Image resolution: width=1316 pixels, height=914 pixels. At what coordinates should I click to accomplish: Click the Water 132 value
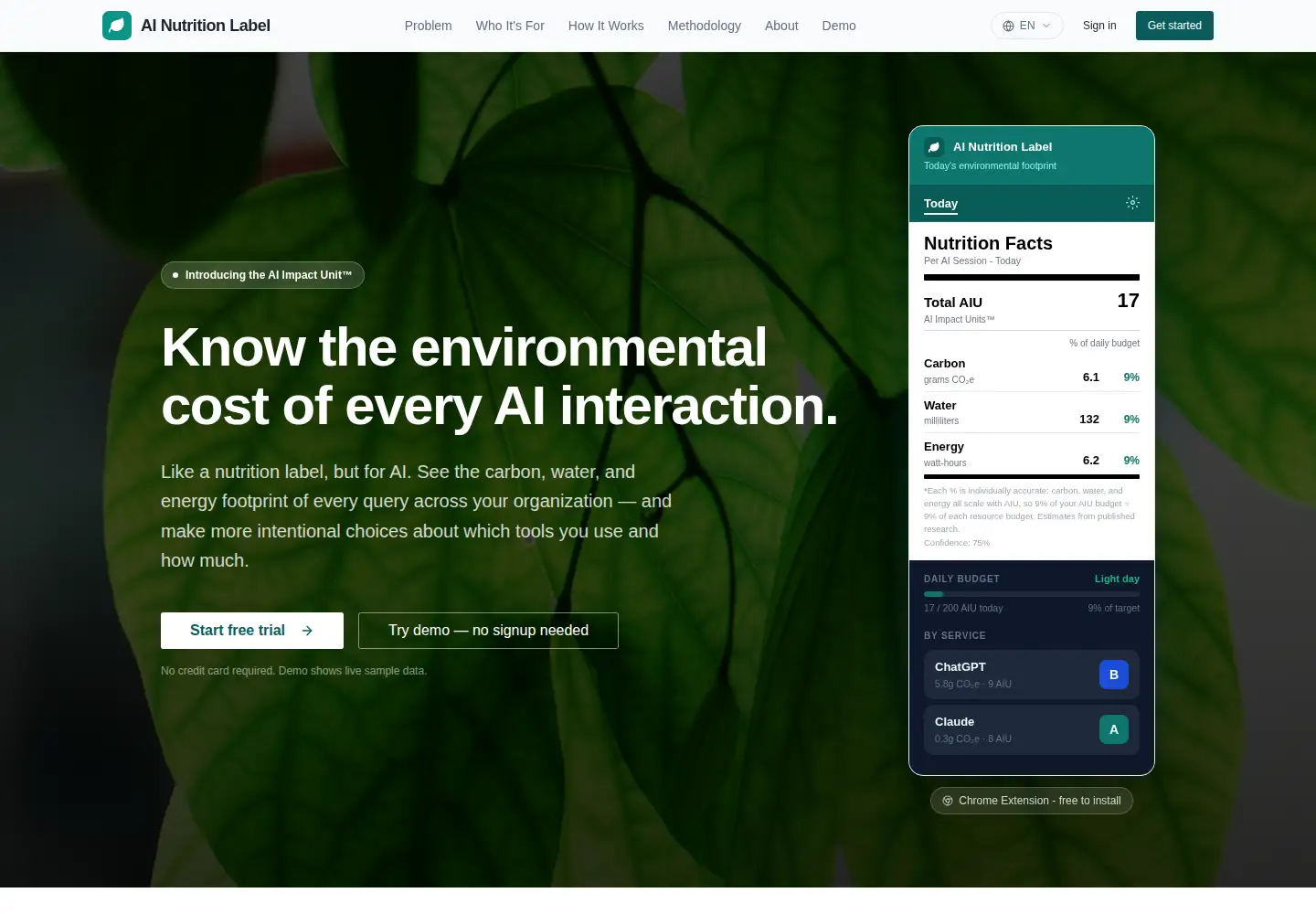1089,420
